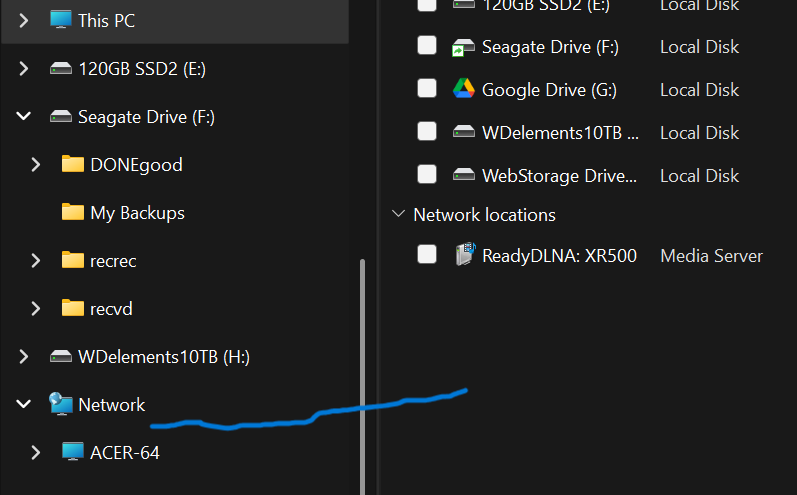Image resolution: width=797 pixels, height=495 pixels.
Task: Tick the checkbox for ReadyDLNA: XR500
Action: pos(427,254)
